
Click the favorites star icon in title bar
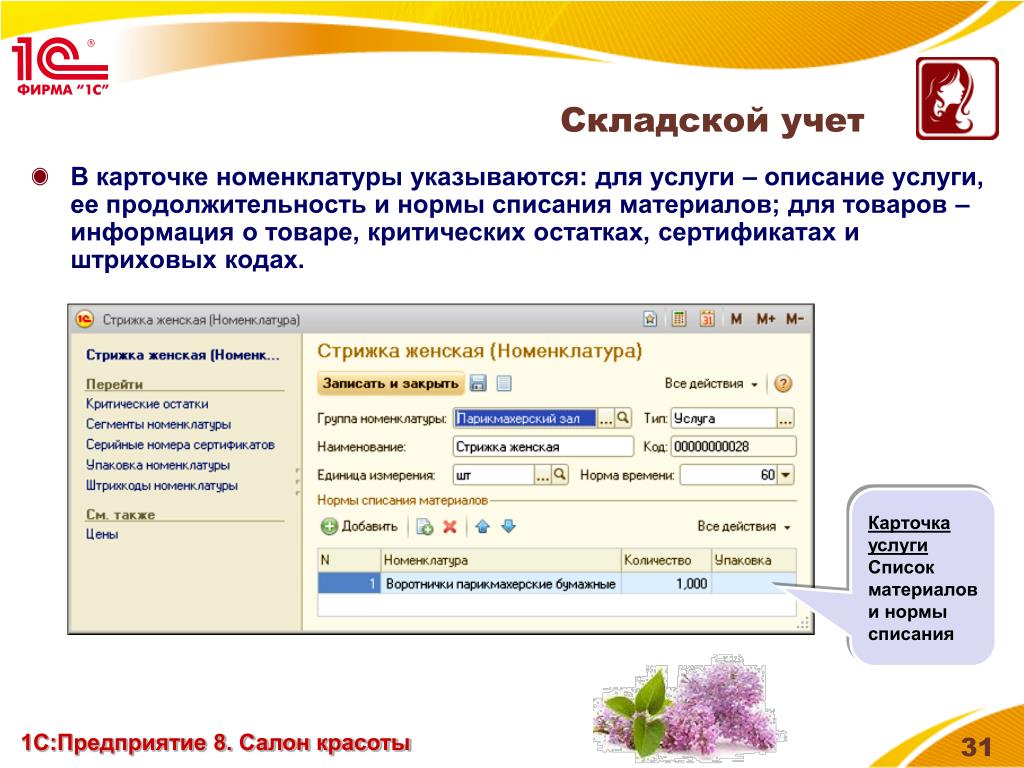pos(650,319)
